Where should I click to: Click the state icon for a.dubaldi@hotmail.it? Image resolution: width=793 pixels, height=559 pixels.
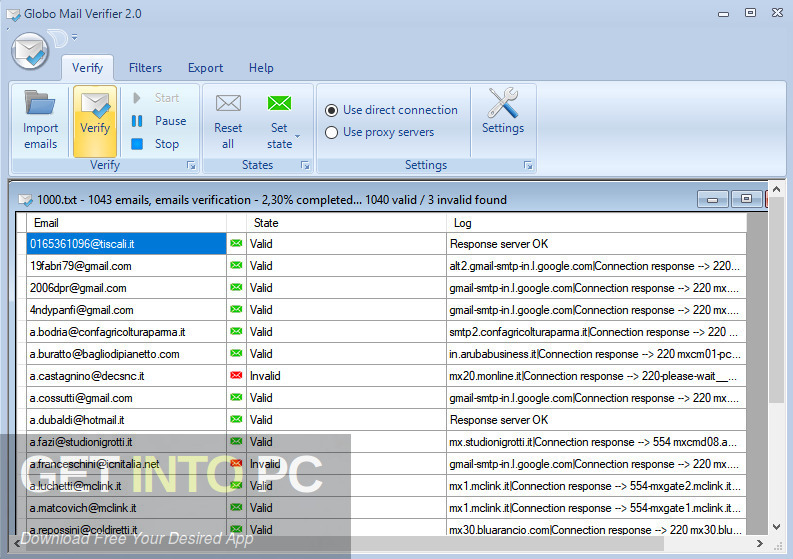tap(236, 419)
